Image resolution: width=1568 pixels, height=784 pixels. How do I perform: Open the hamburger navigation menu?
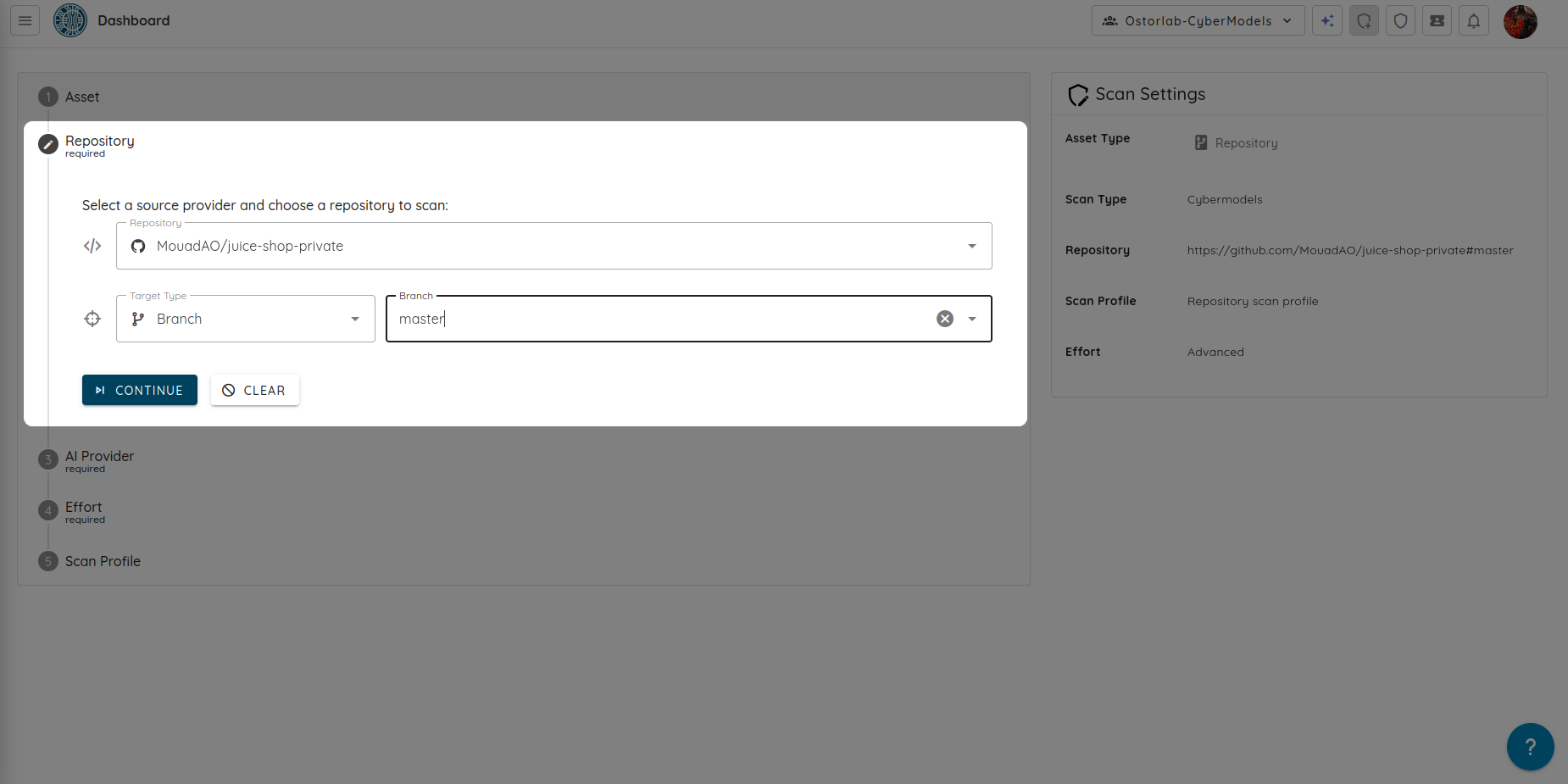(x=25, y=20)
